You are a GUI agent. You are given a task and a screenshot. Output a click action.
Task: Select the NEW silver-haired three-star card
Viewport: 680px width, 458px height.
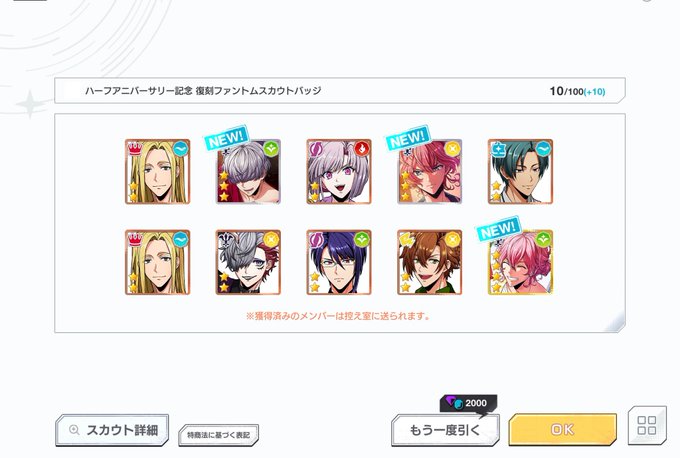click(x=248, y=171)
